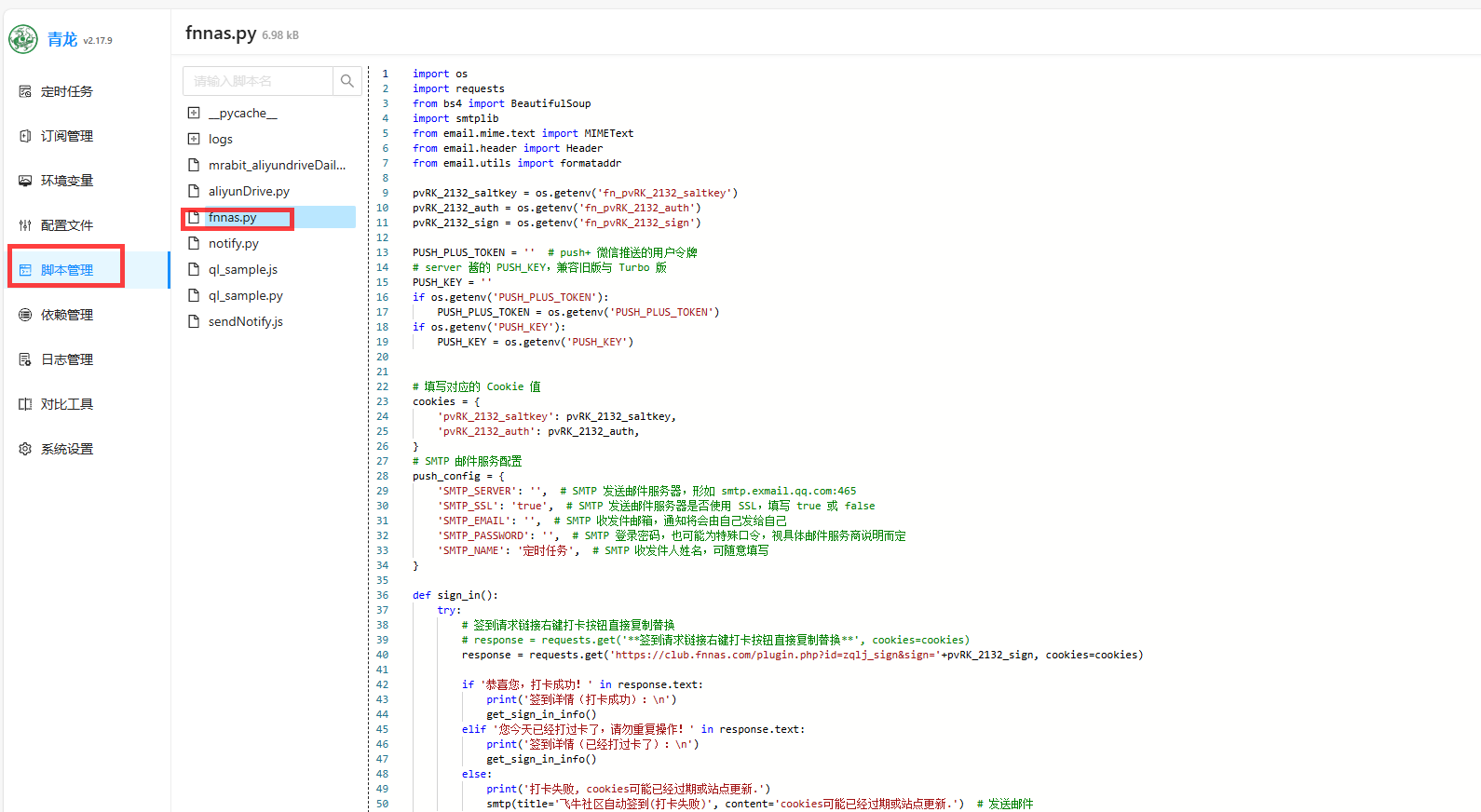
Task: Click the 日志管理 file-search icon
Action: coord(25,359)
